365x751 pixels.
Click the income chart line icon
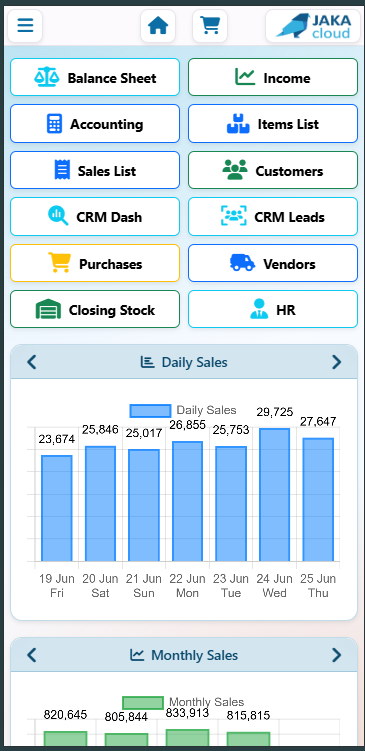245,77
